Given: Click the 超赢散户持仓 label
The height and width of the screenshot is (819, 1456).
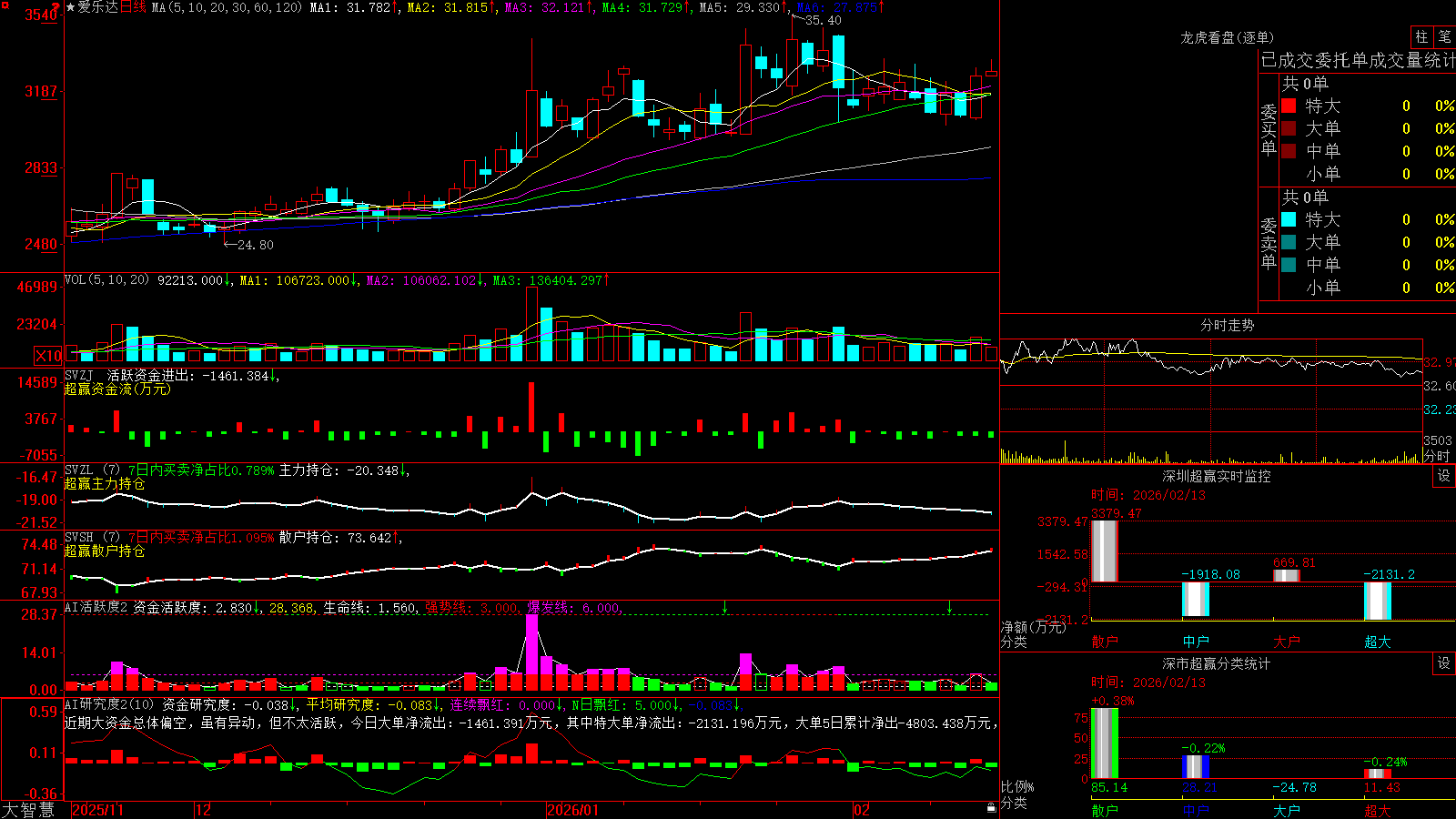Looking at the screenshot, I should point(105,551).
